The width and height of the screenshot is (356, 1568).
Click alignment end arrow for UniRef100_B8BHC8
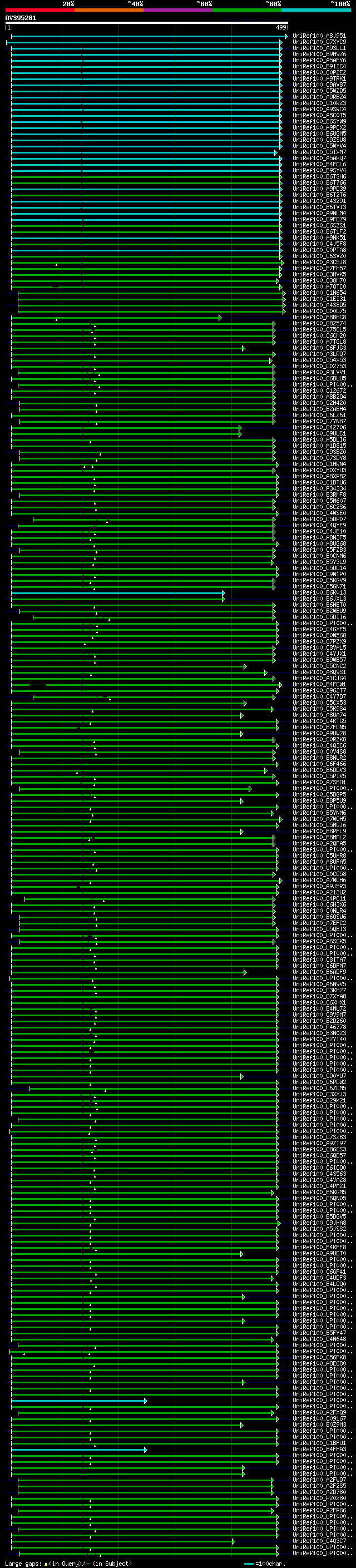tap(220, 318)
